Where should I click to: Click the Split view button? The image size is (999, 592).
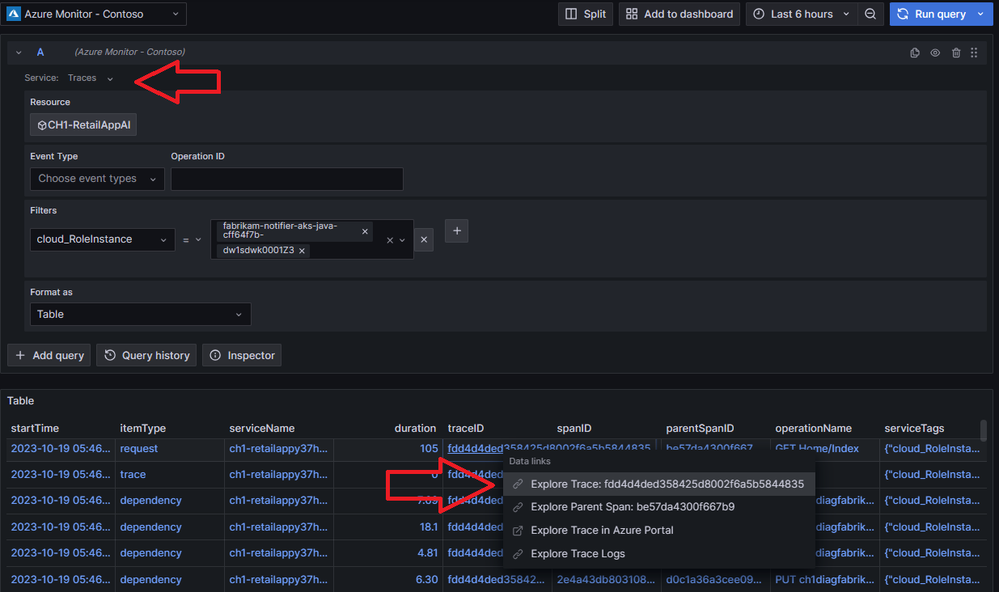[586, 14]
